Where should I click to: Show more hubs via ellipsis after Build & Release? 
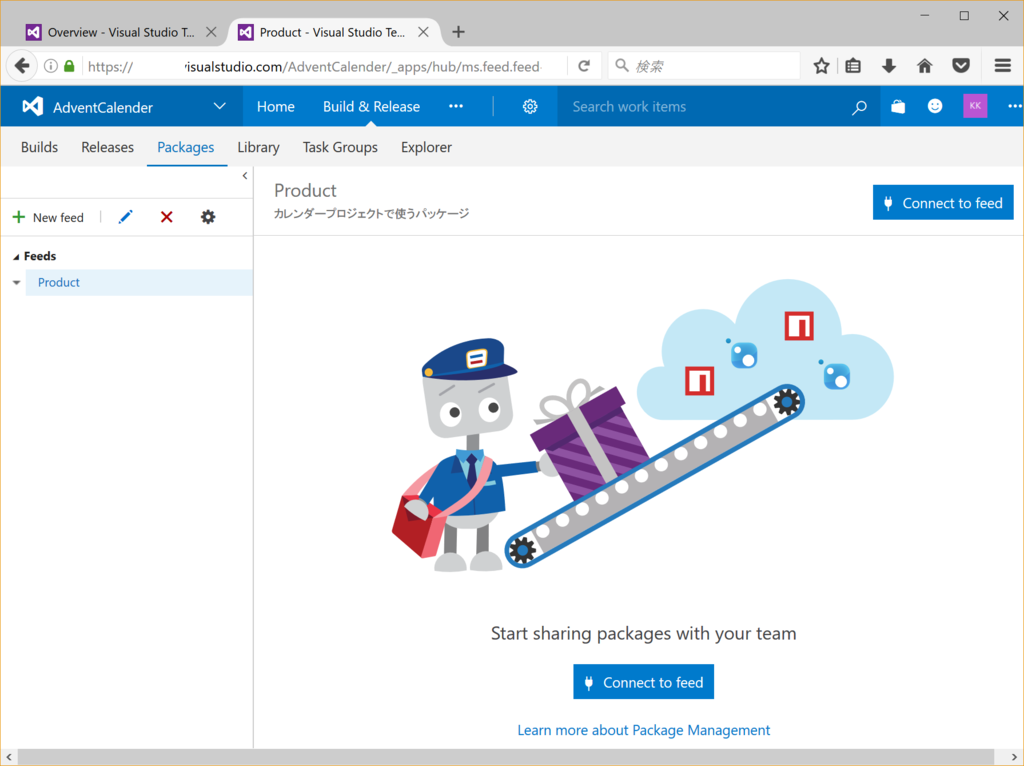click(456, 106)
